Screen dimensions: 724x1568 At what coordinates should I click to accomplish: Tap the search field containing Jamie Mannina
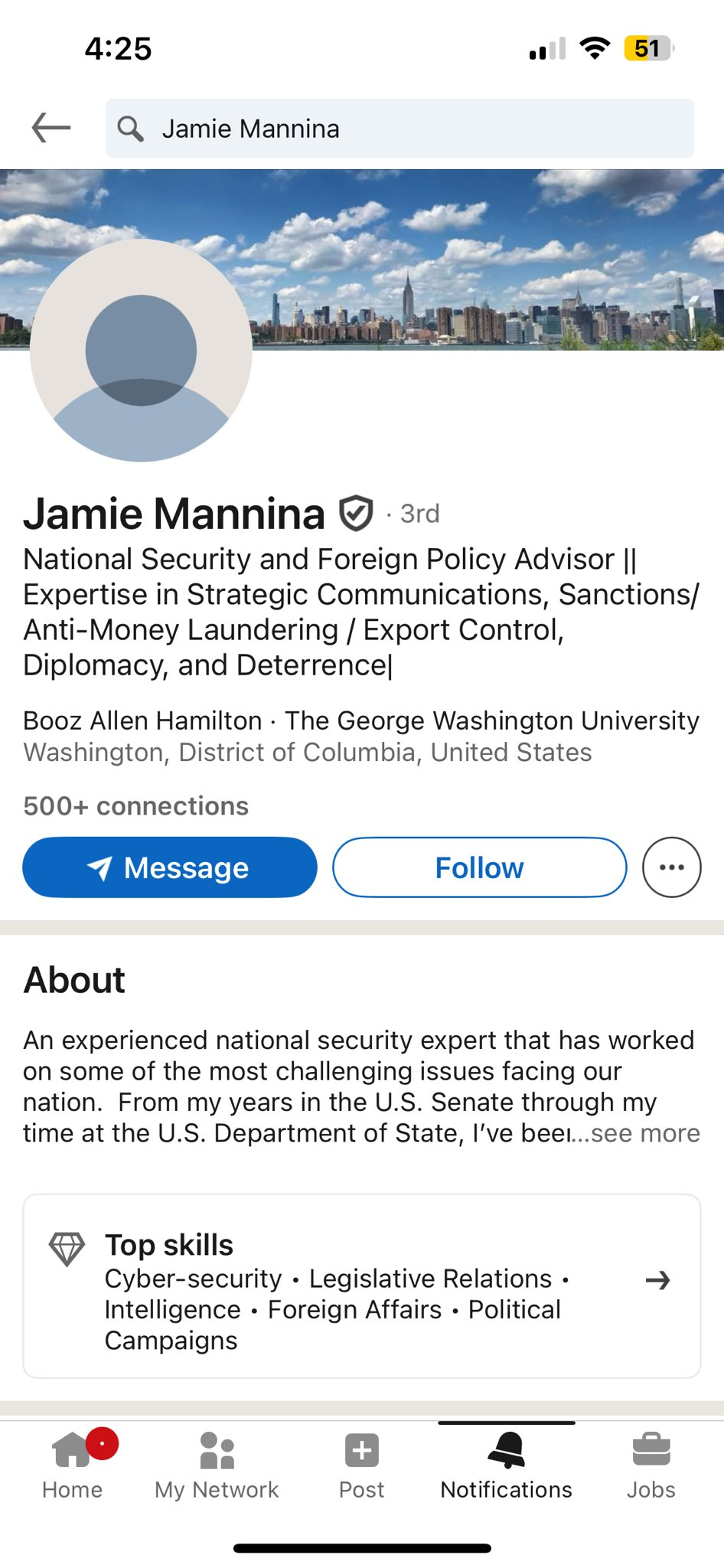pyautogui.click(x=400, y=129)
